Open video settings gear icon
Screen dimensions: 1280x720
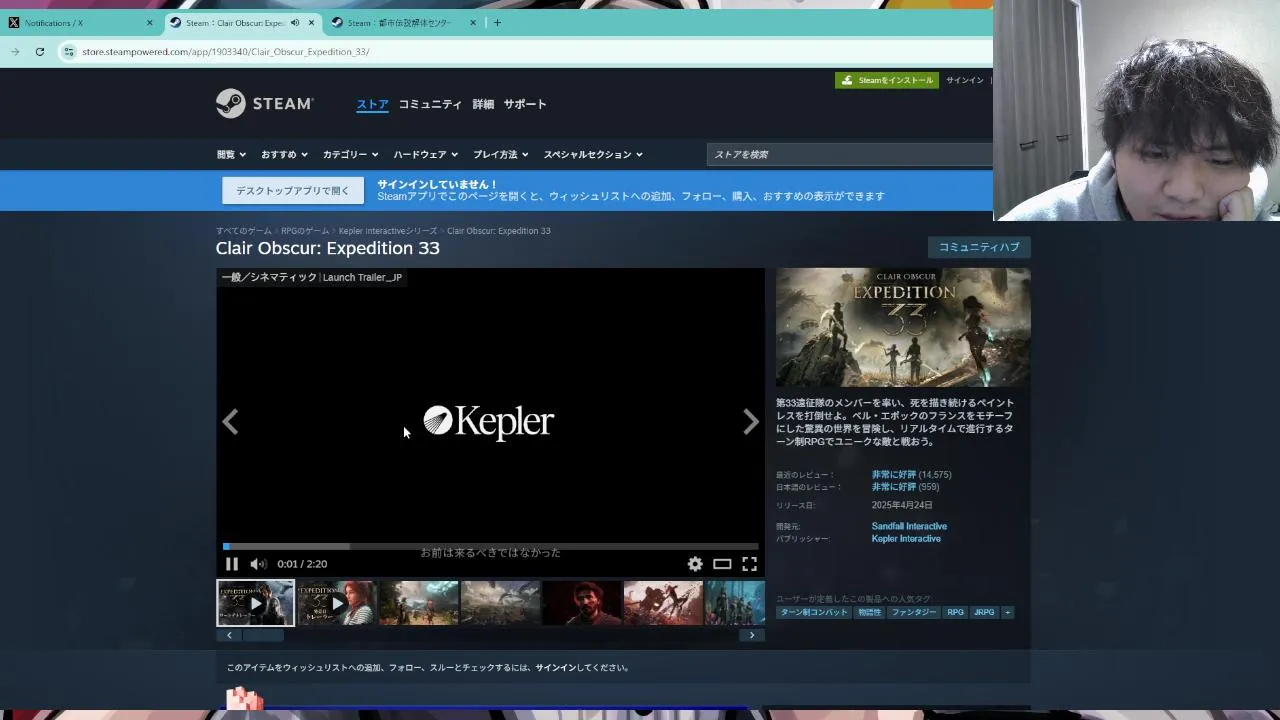695,564
